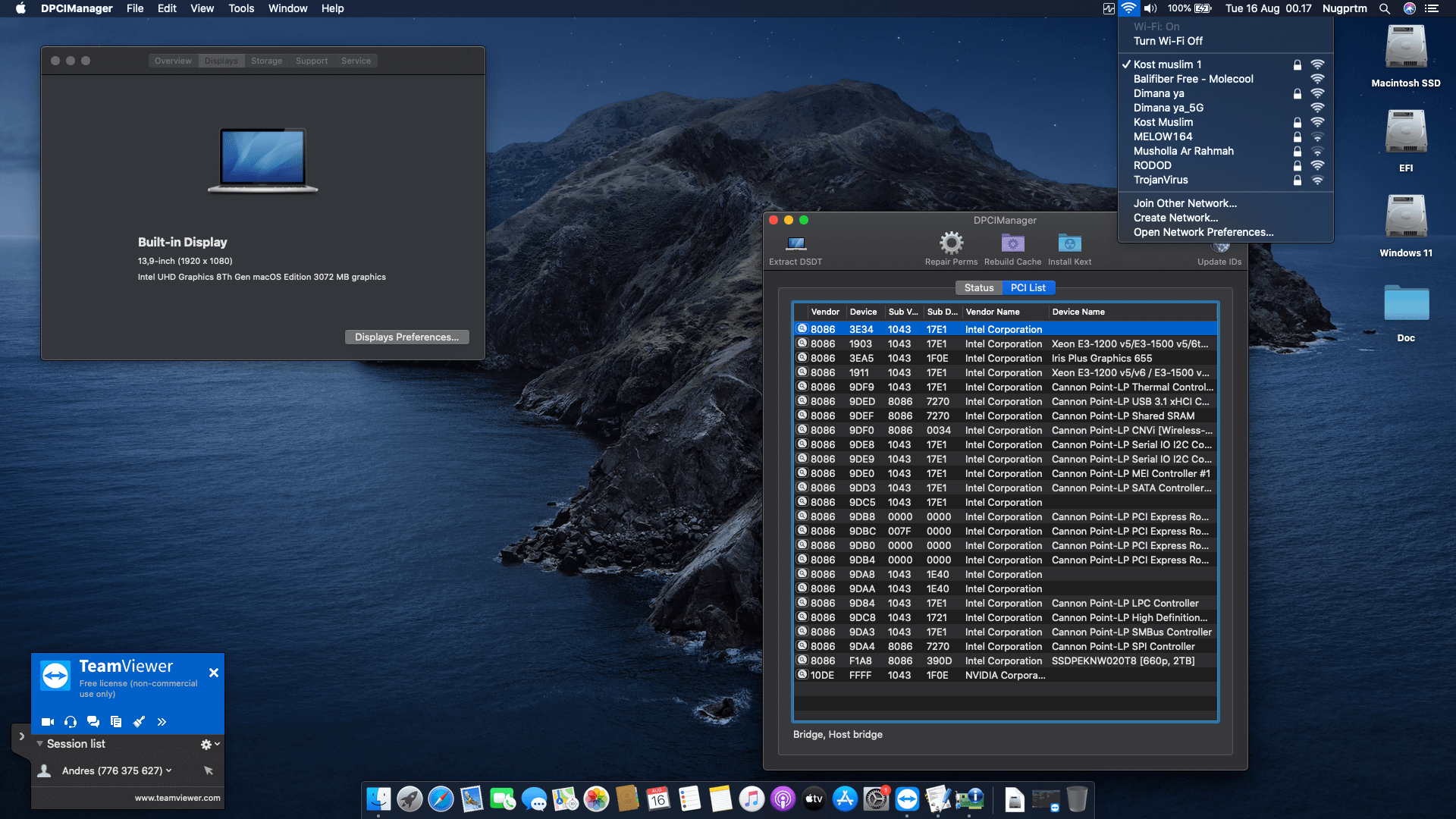Select Cannon Point-LP SMBus Controller row
This screenshot has height=819, width=1456.
point(1006,632)
